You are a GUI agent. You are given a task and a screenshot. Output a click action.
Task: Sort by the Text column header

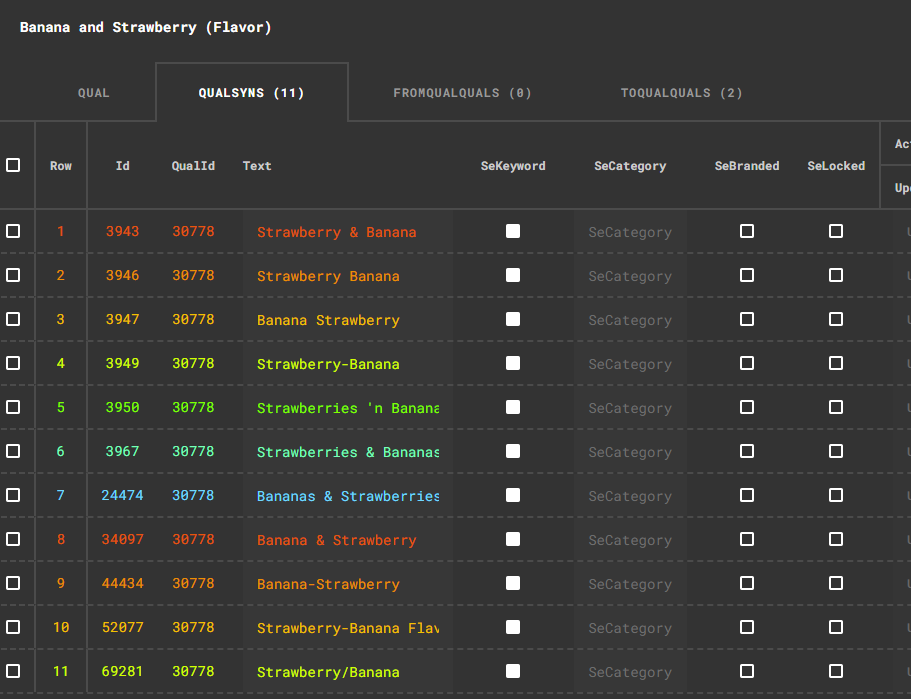coord(257,166)
